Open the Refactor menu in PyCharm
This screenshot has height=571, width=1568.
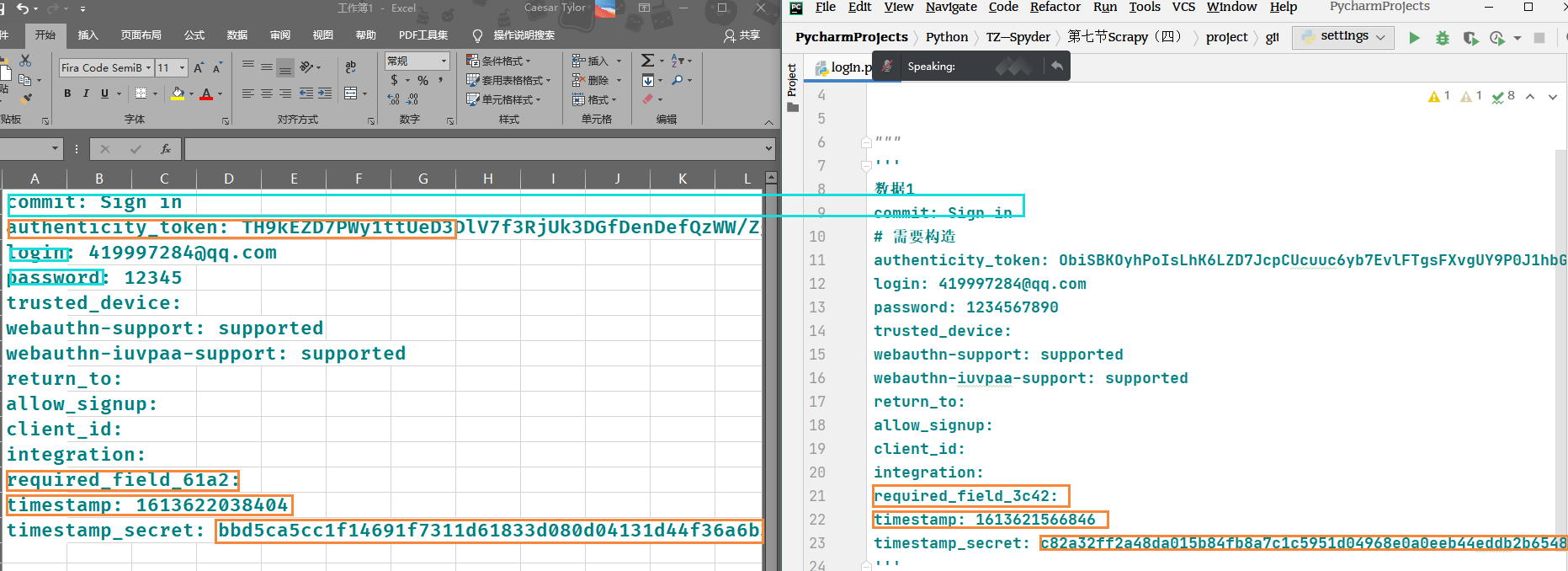coord(1055,8)
